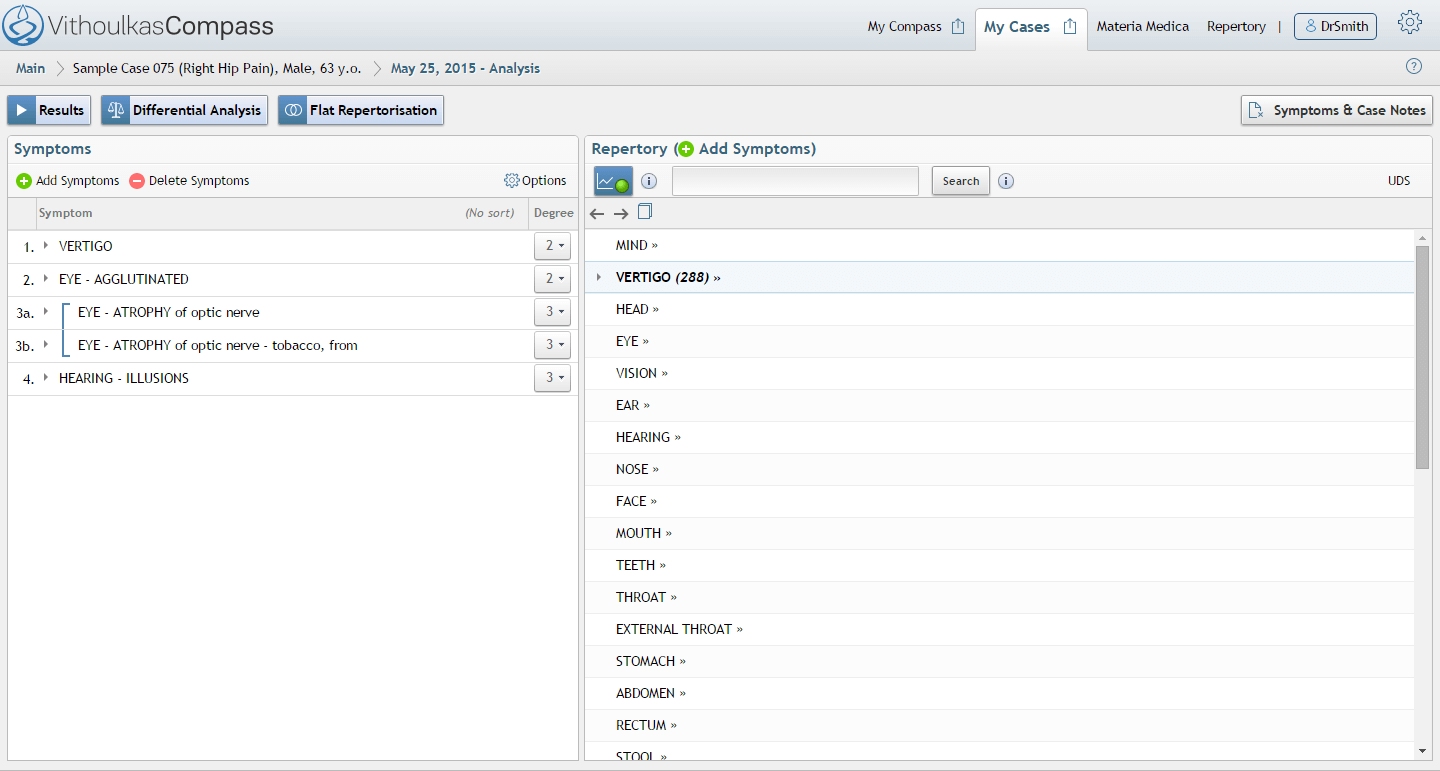Click the repertory forward arrow

[x=621, y=213]
